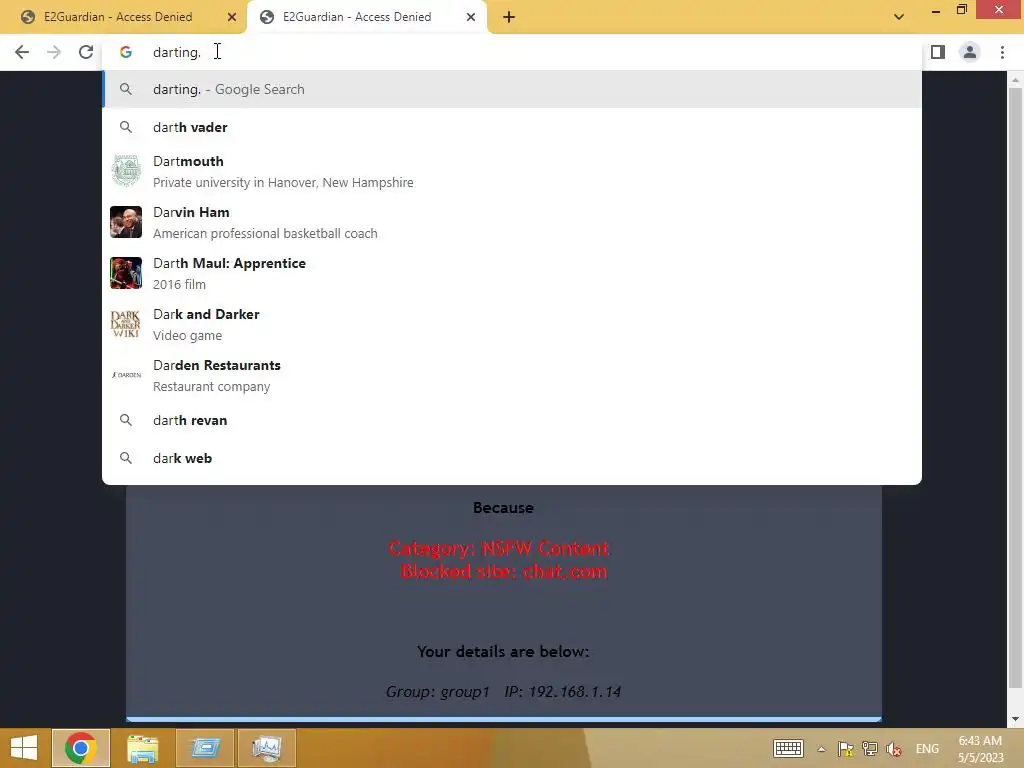Viewport: 1024px width, 768px height.
Task: Click the Darvin Ham photo thumbnail
Action: (x=126, y=222)
